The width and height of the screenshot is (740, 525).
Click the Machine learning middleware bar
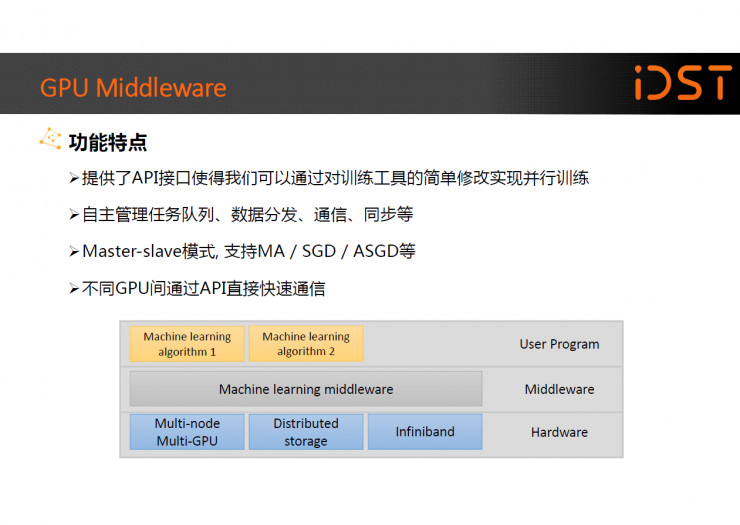click(x=306, y=389)
